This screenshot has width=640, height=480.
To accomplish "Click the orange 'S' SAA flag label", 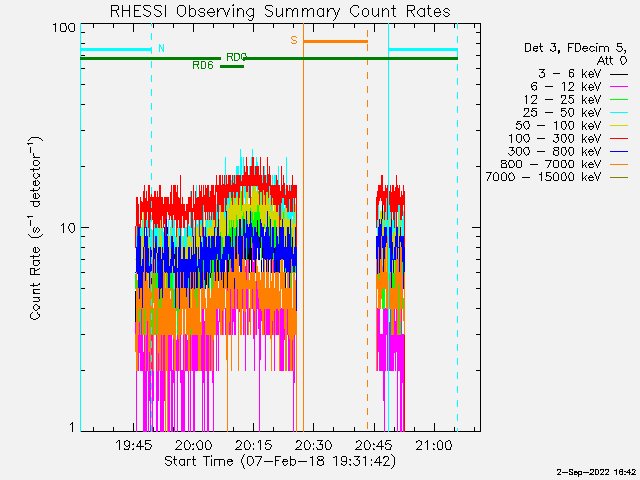I will pyautogui.click(x=294, y=40).
